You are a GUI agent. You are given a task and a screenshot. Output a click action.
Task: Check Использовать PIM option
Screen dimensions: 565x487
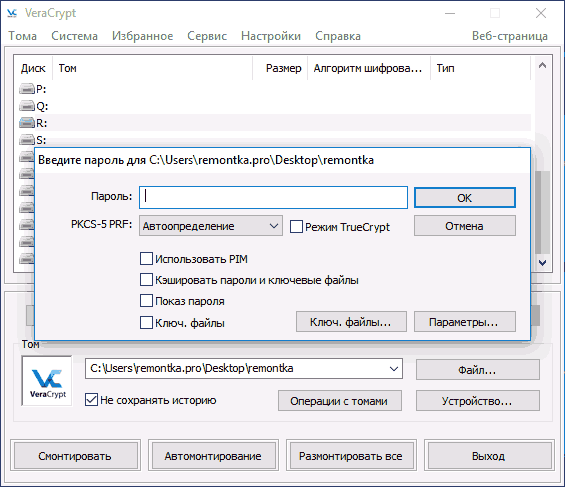tap(146, 259)
